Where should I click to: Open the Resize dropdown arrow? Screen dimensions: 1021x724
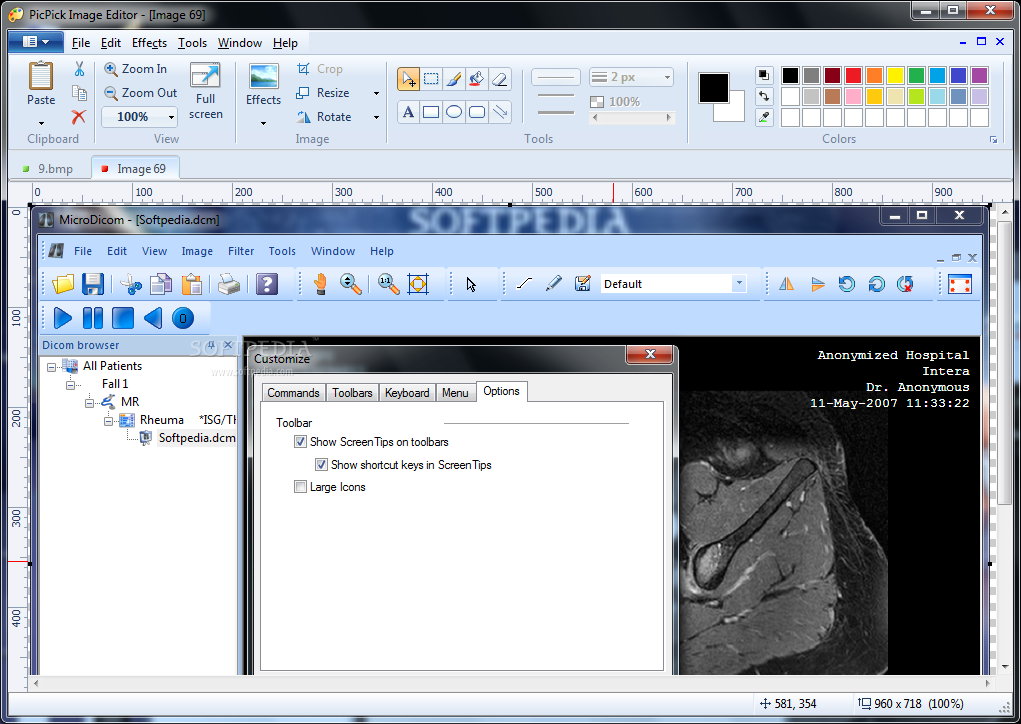coord(376,93)
